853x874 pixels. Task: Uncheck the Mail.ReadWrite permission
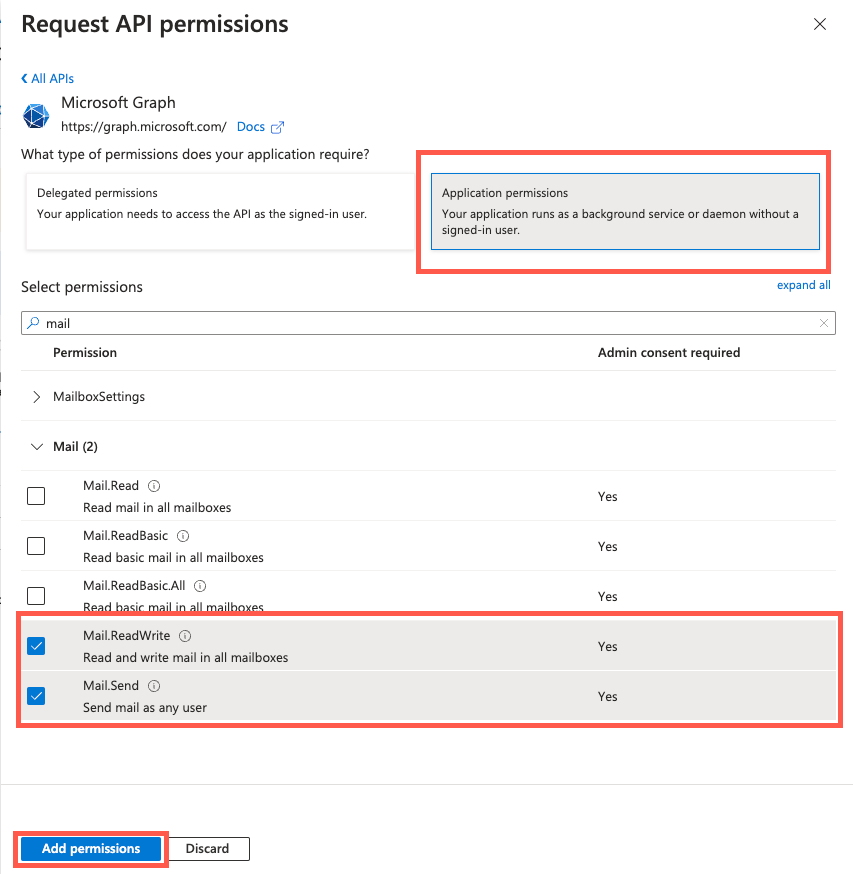click(36, 646)
